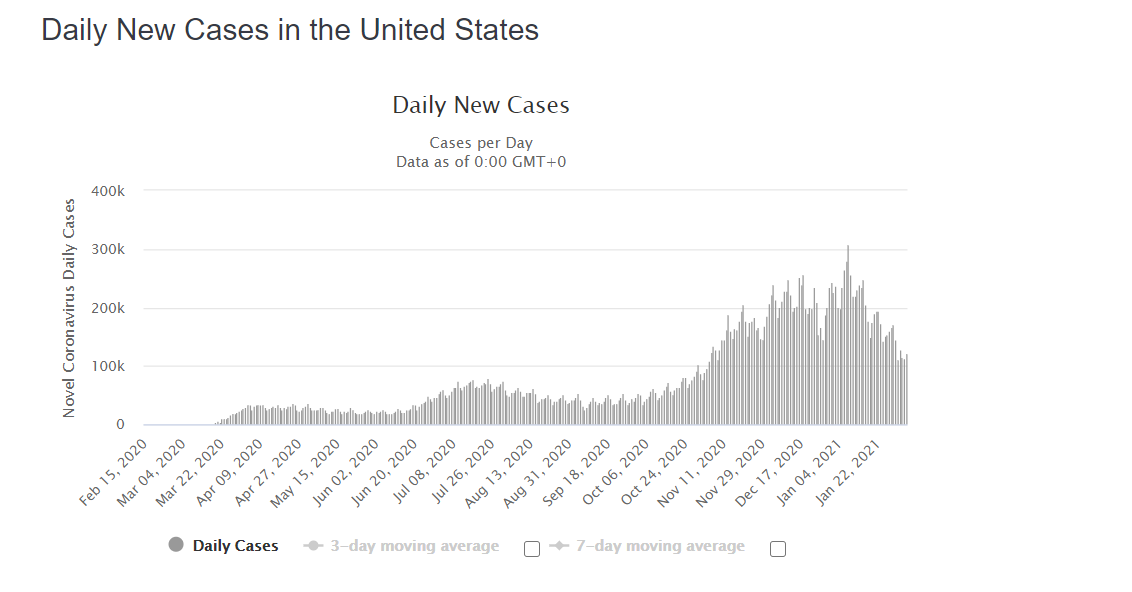This screenshot has height=592, width=1132.
Task: Toggle the Daily Cases legend label
Action: coord(235,546)
